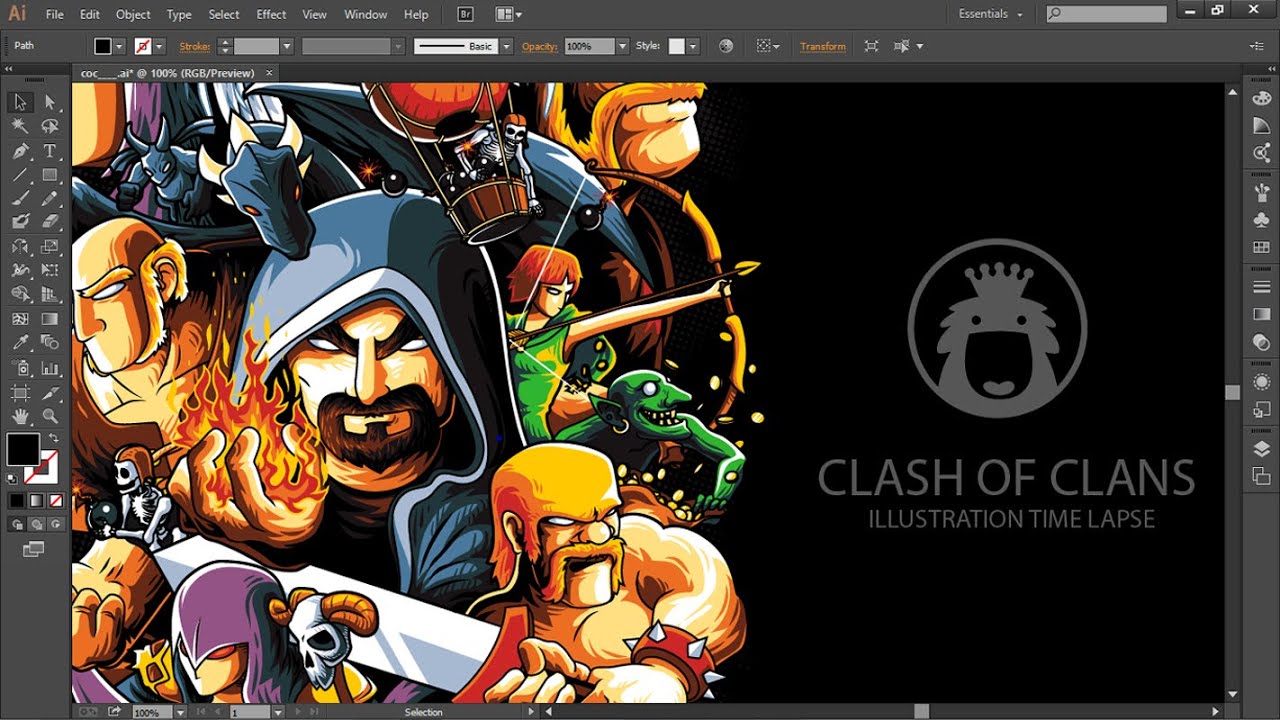Select the Artboard tool
Screen dimensions: 1280x720
pyautogui.click(x=20, y=392)
